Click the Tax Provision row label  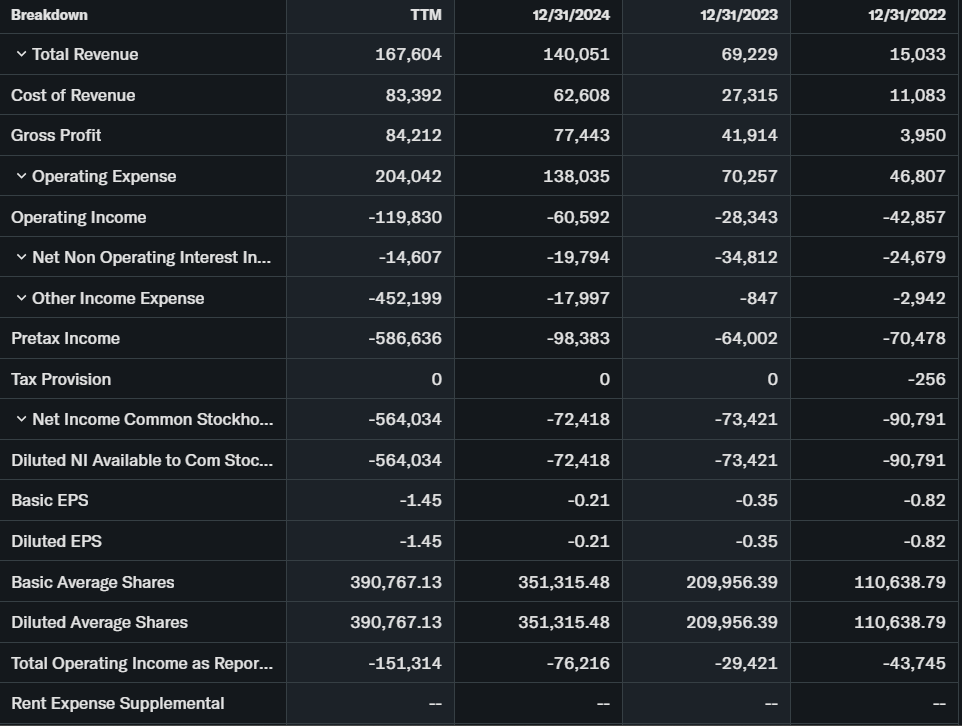point(61,379)
